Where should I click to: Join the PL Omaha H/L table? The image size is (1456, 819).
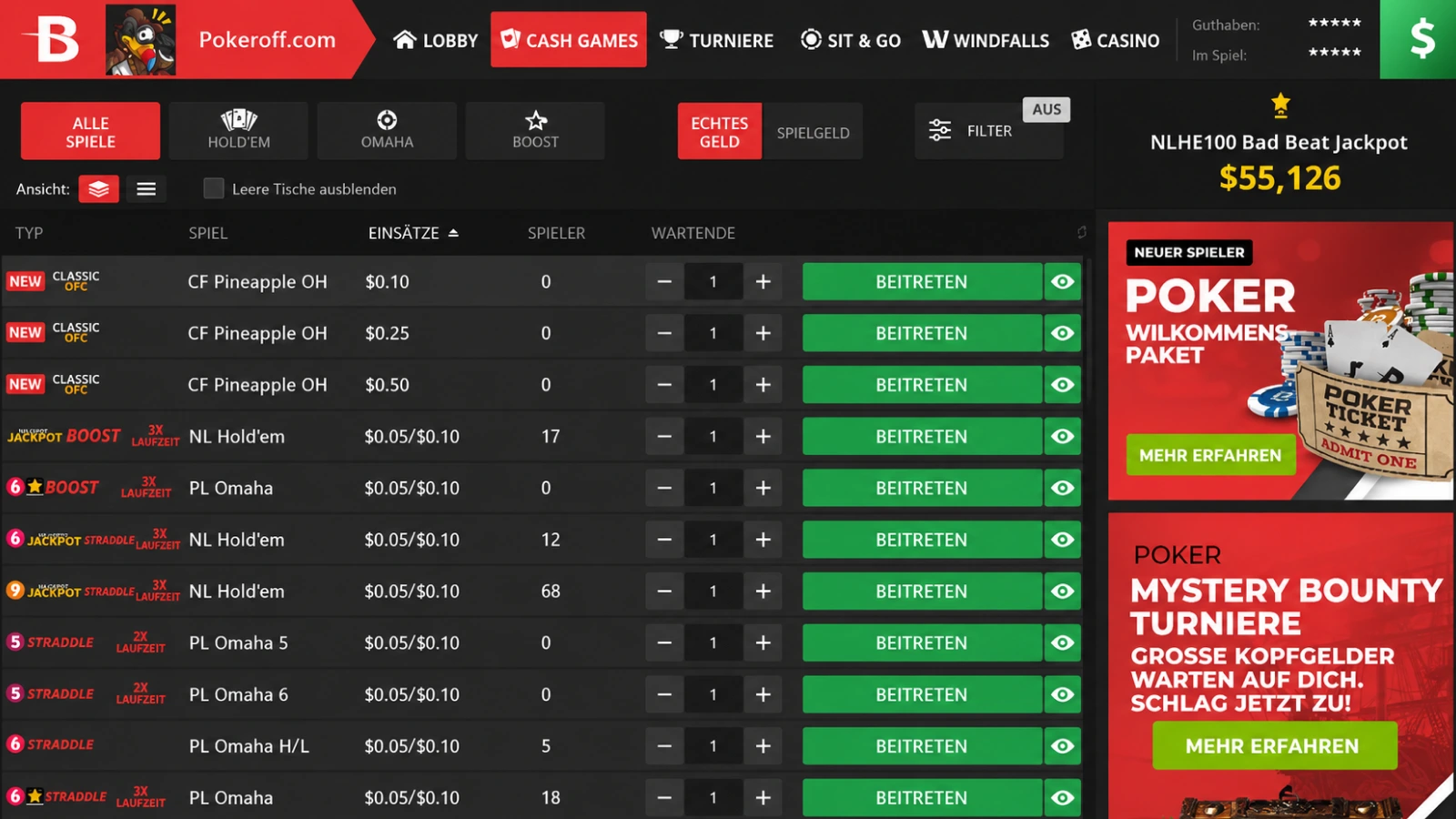pos(921,746)
